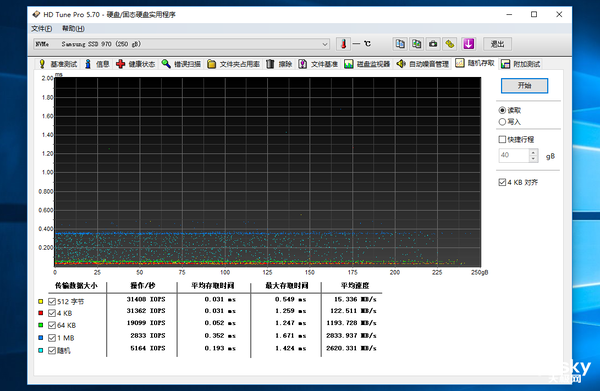600x391 pixels.
Task: Click the red 4 KB legend swatch
Action: pos(41,313)
